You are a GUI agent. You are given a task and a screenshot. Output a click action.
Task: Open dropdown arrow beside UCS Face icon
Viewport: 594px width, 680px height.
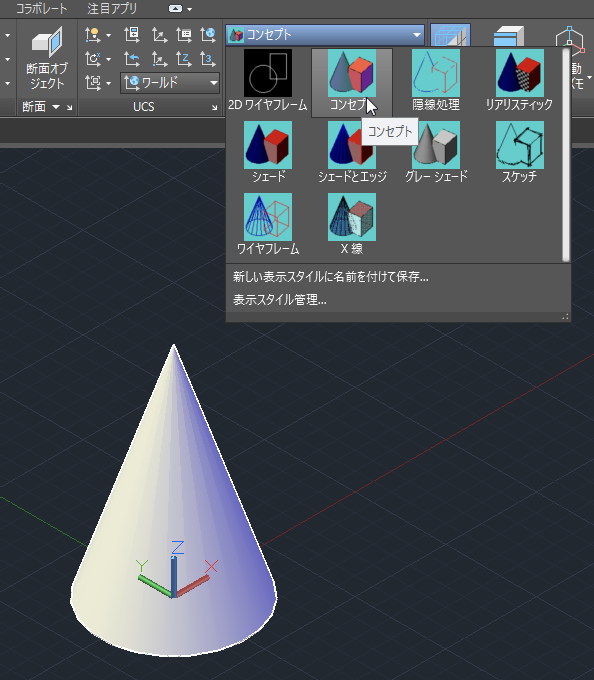tap(108, 83)
